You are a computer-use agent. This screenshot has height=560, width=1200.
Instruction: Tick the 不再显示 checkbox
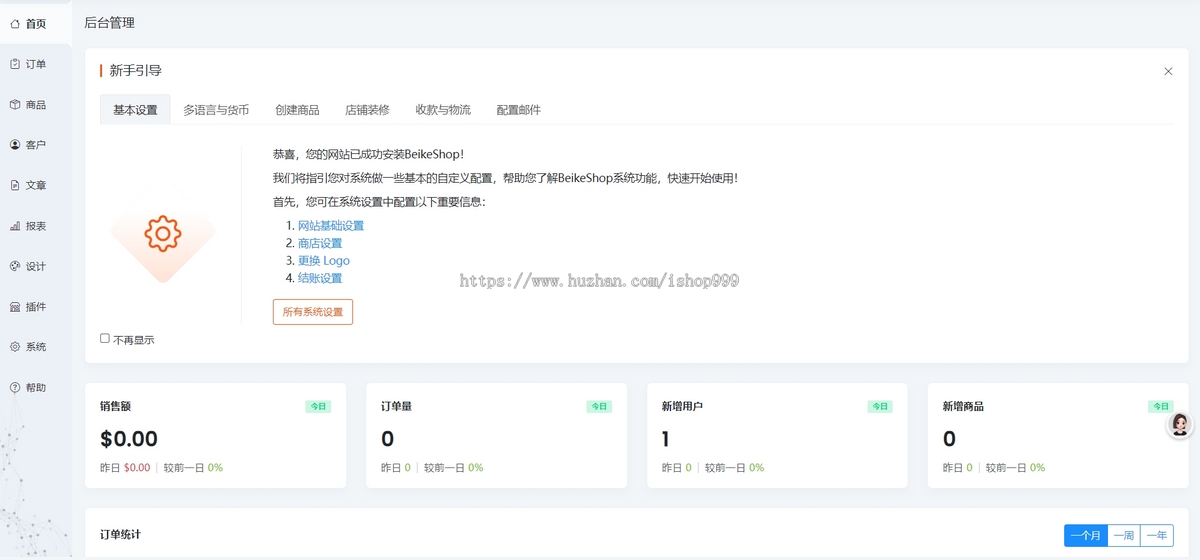(105, 338)
